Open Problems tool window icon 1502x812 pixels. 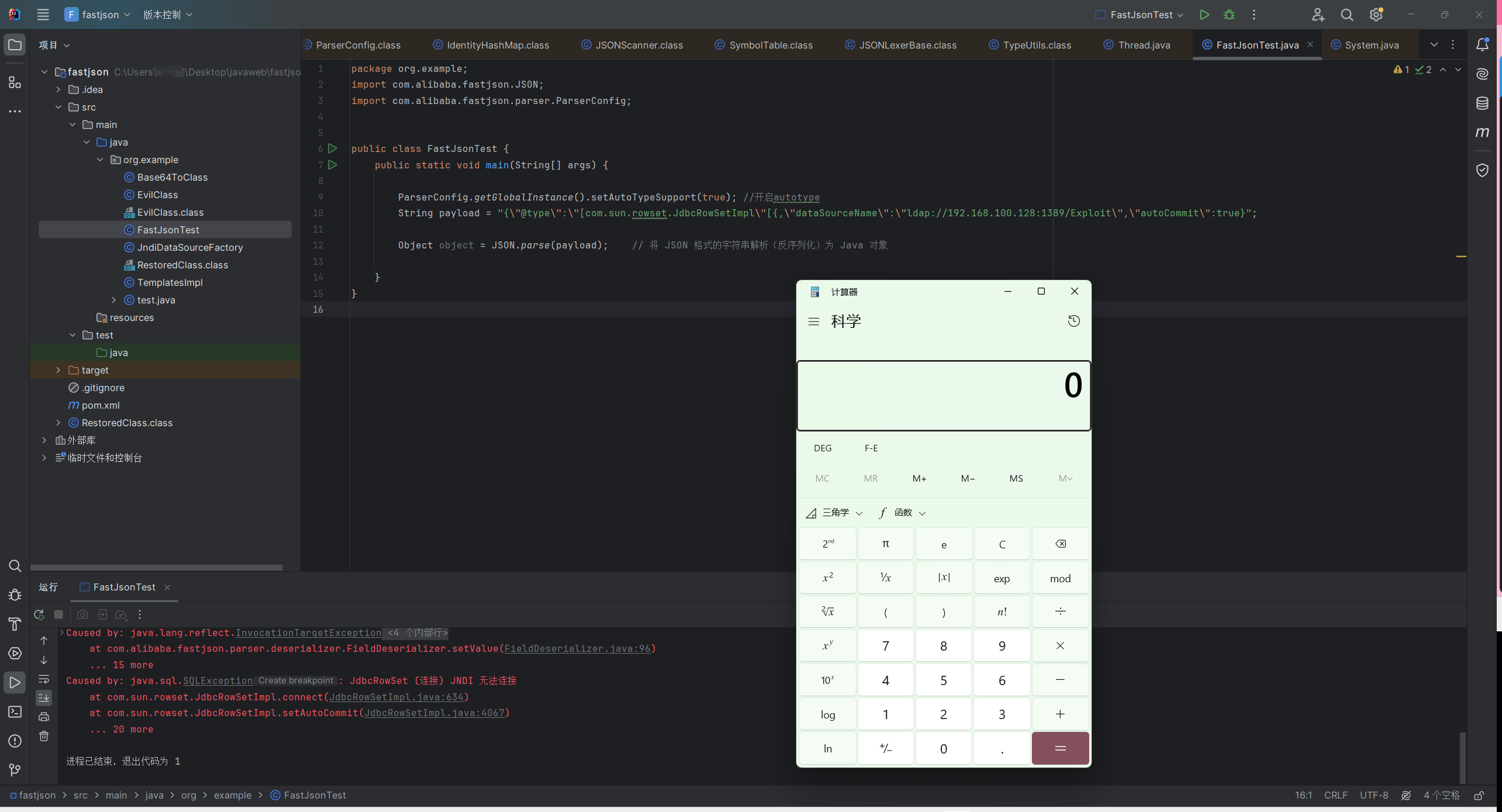[15, 741]
